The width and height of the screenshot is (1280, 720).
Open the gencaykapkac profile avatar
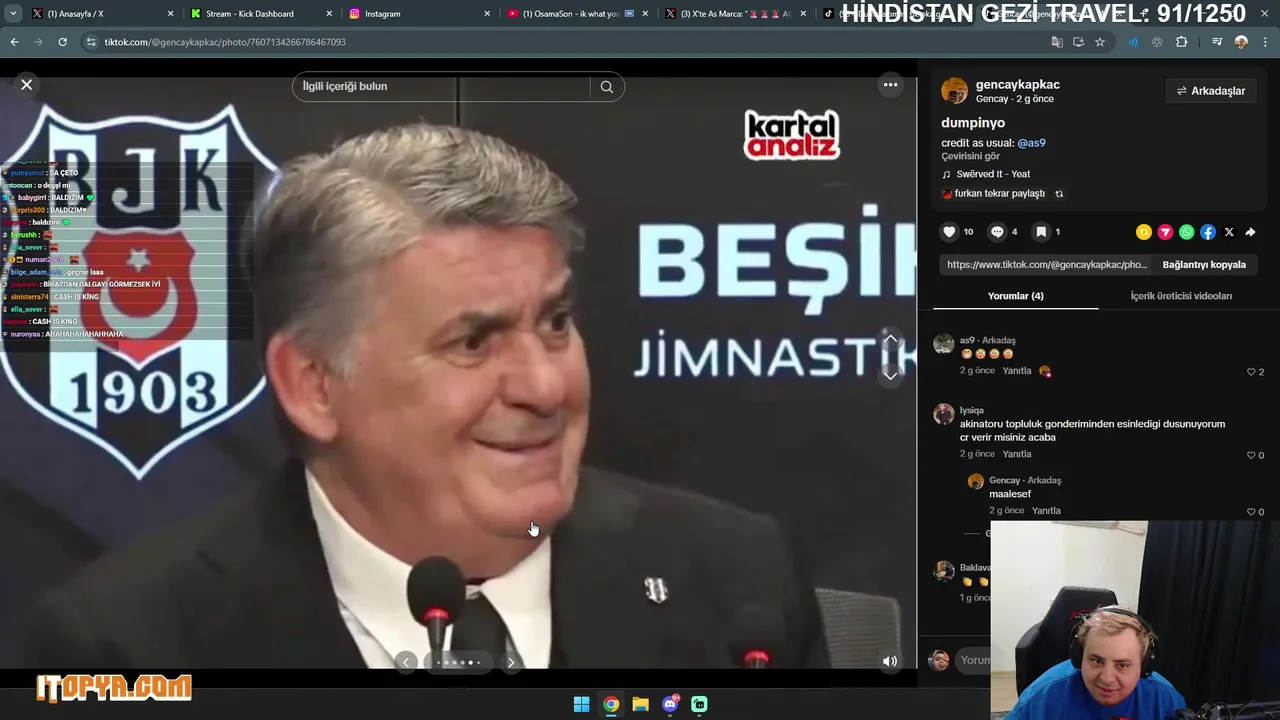(x=954, y=91)
